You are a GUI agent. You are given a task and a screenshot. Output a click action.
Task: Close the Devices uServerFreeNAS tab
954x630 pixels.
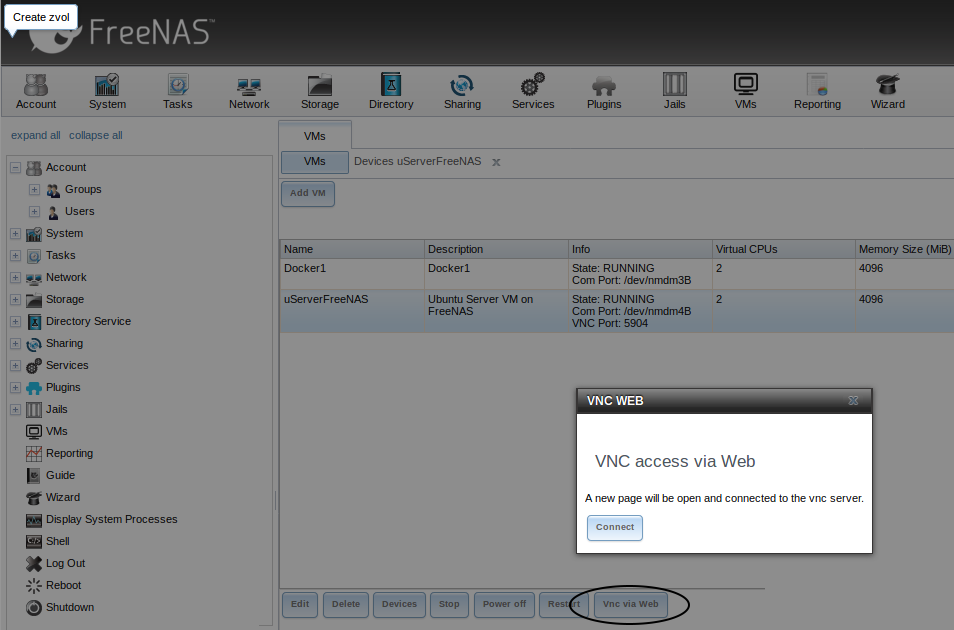(x=496, y=162)
